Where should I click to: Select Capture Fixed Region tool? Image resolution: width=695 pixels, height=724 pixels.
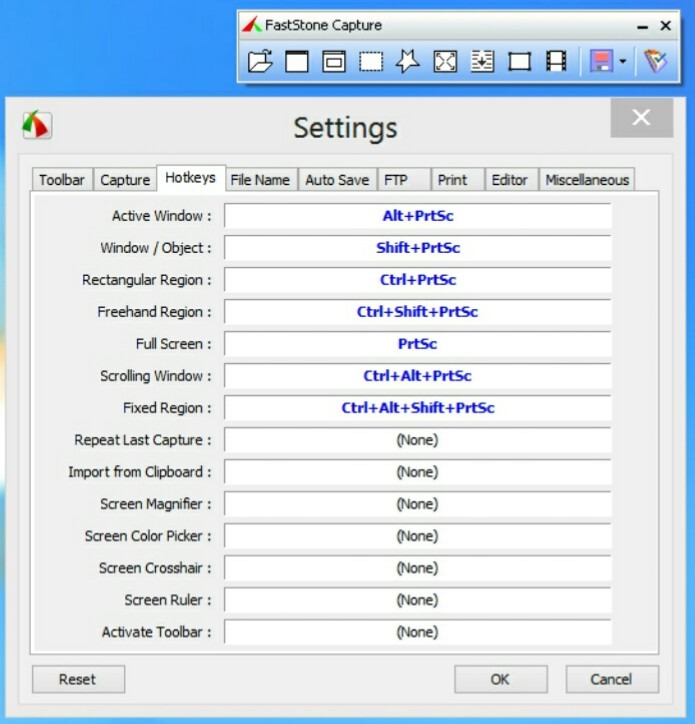[520, 61]
